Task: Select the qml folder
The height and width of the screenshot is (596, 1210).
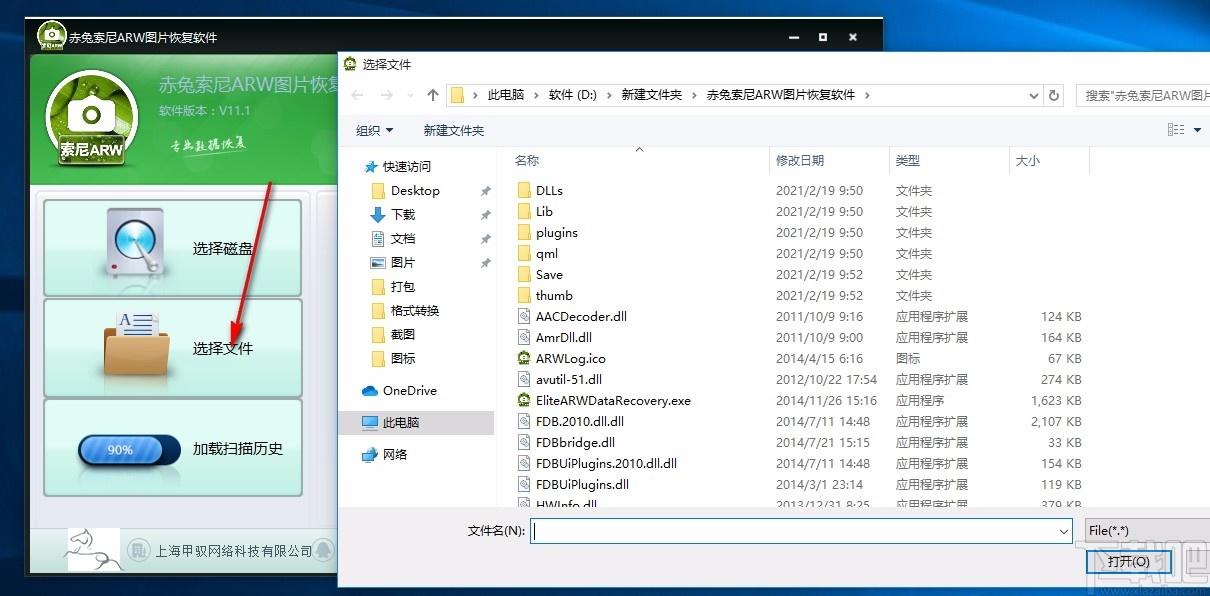Action: (x=547, y=253)
